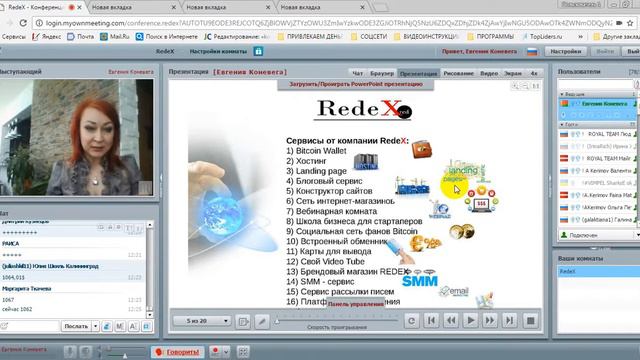Reload the browser page

coord(23,23)
